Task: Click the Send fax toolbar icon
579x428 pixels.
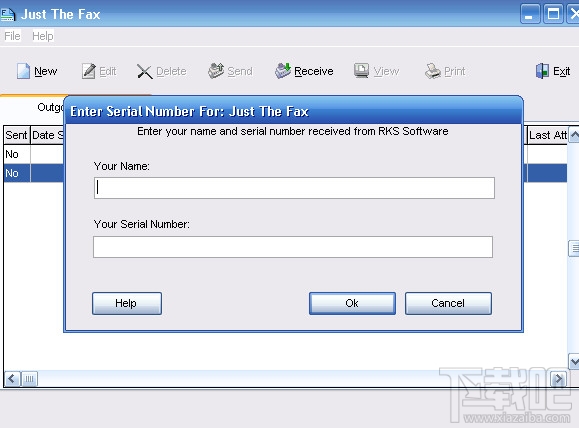Action: click(216, 71)
